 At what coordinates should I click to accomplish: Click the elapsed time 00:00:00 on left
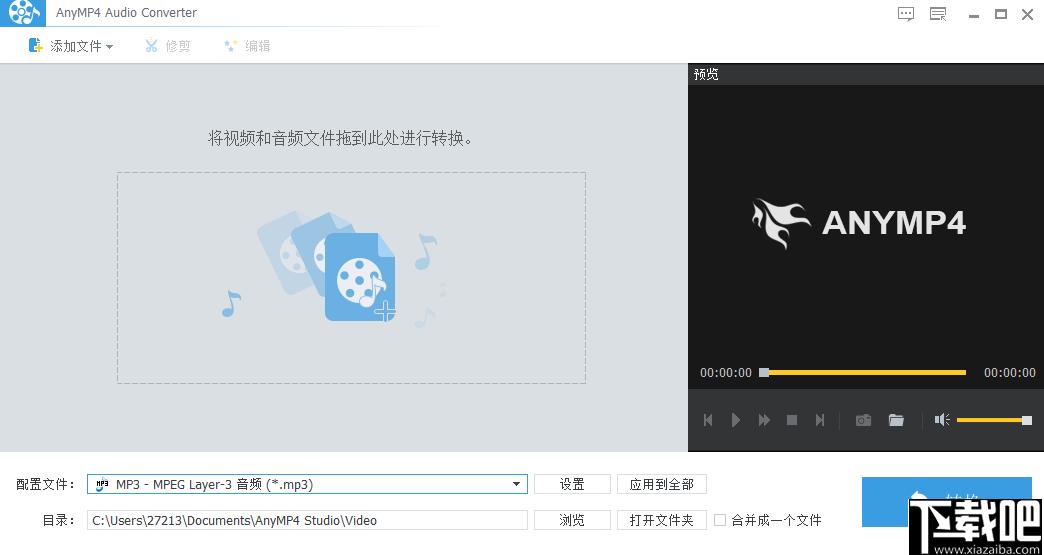click(x=726, y=373)
